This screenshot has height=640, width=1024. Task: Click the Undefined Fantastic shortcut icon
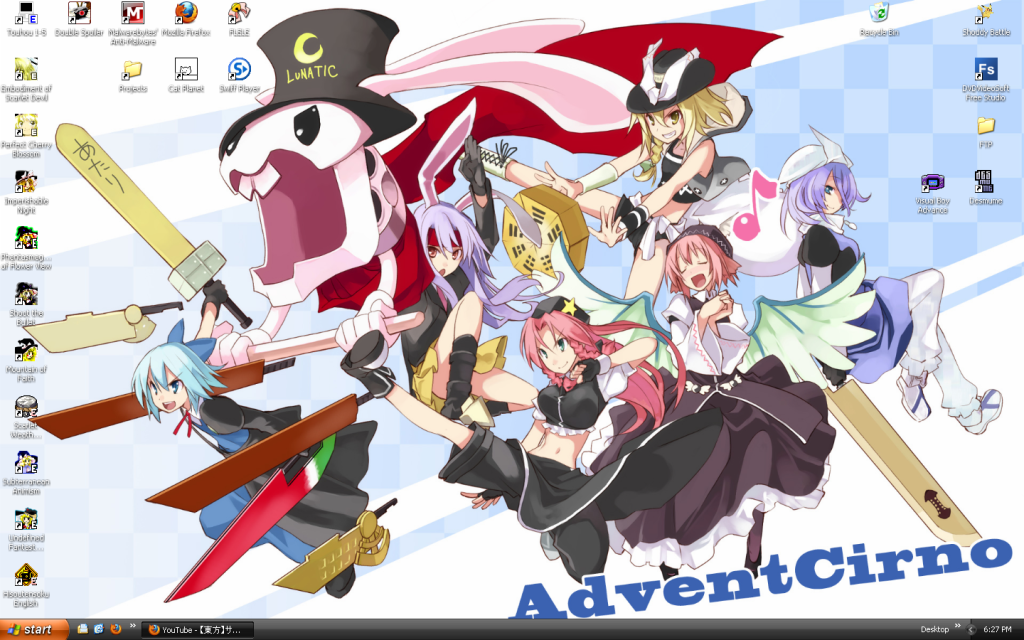[x=26, y=529]
